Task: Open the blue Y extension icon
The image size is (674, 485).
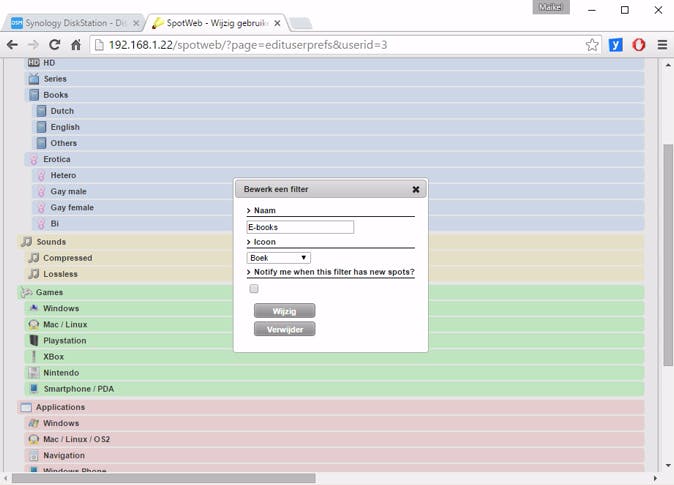Action: (x=616, y=45)
